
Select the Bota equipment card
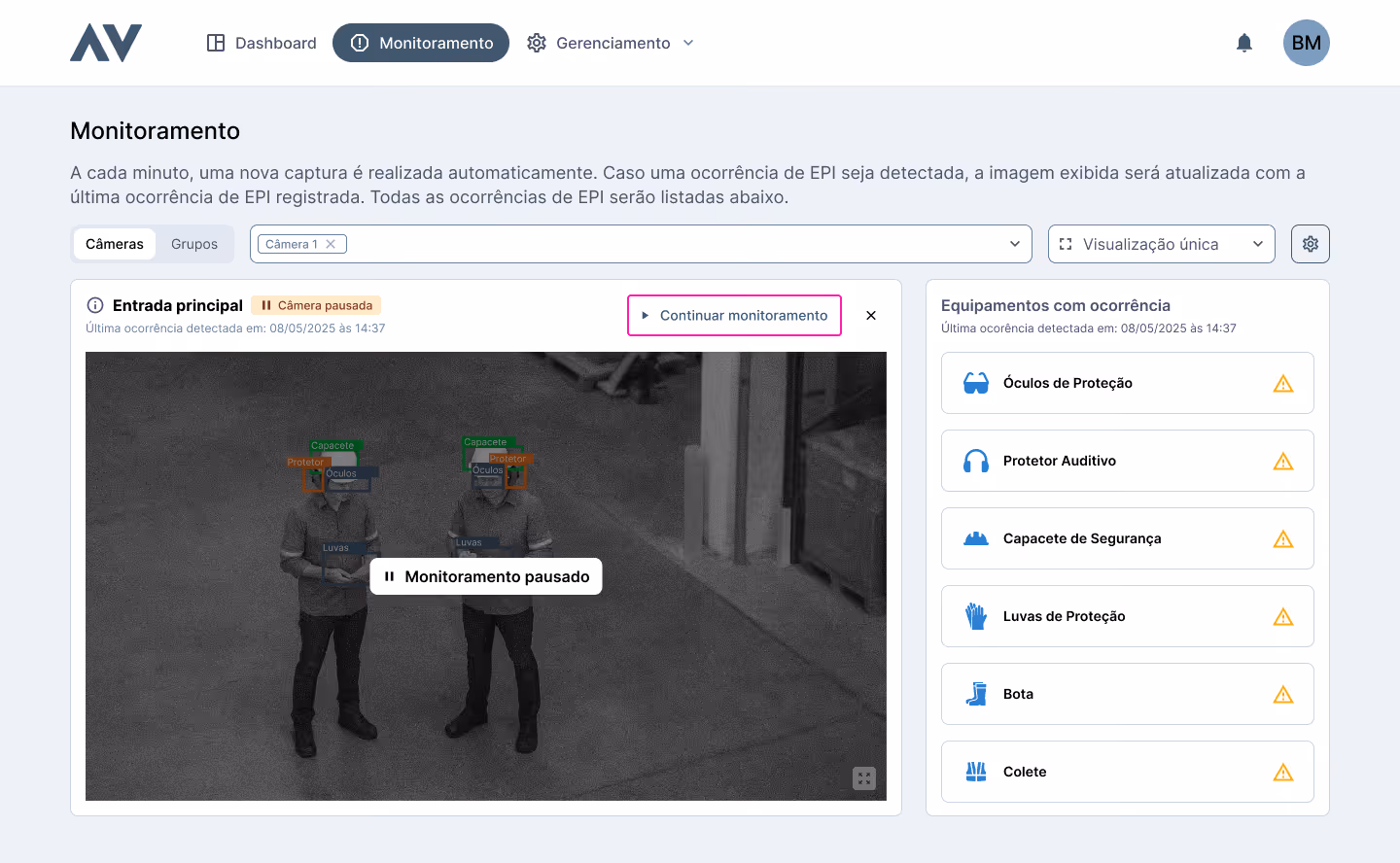[1128, 694]
